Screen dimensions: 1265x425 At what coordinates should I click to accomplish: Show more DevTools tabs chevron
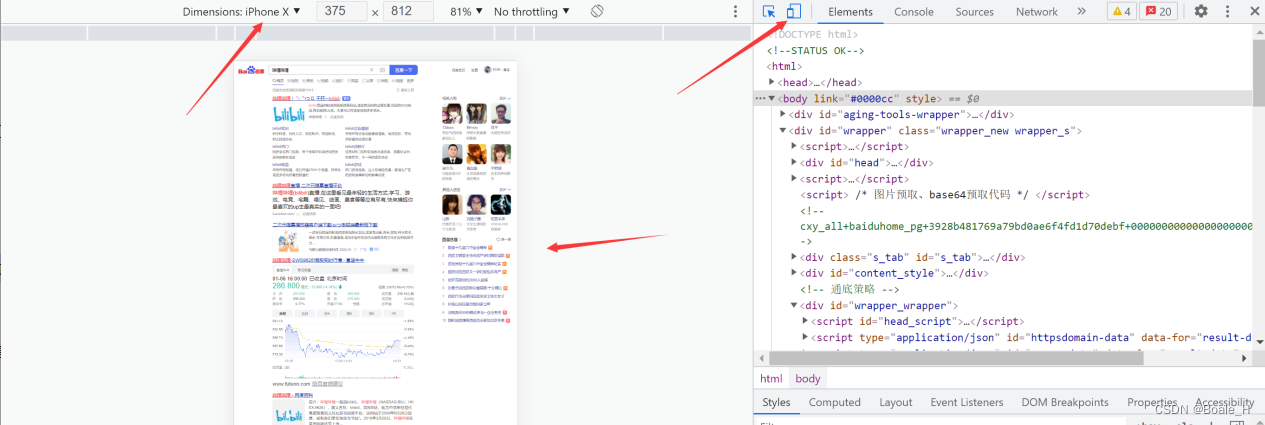point(1081,11)
